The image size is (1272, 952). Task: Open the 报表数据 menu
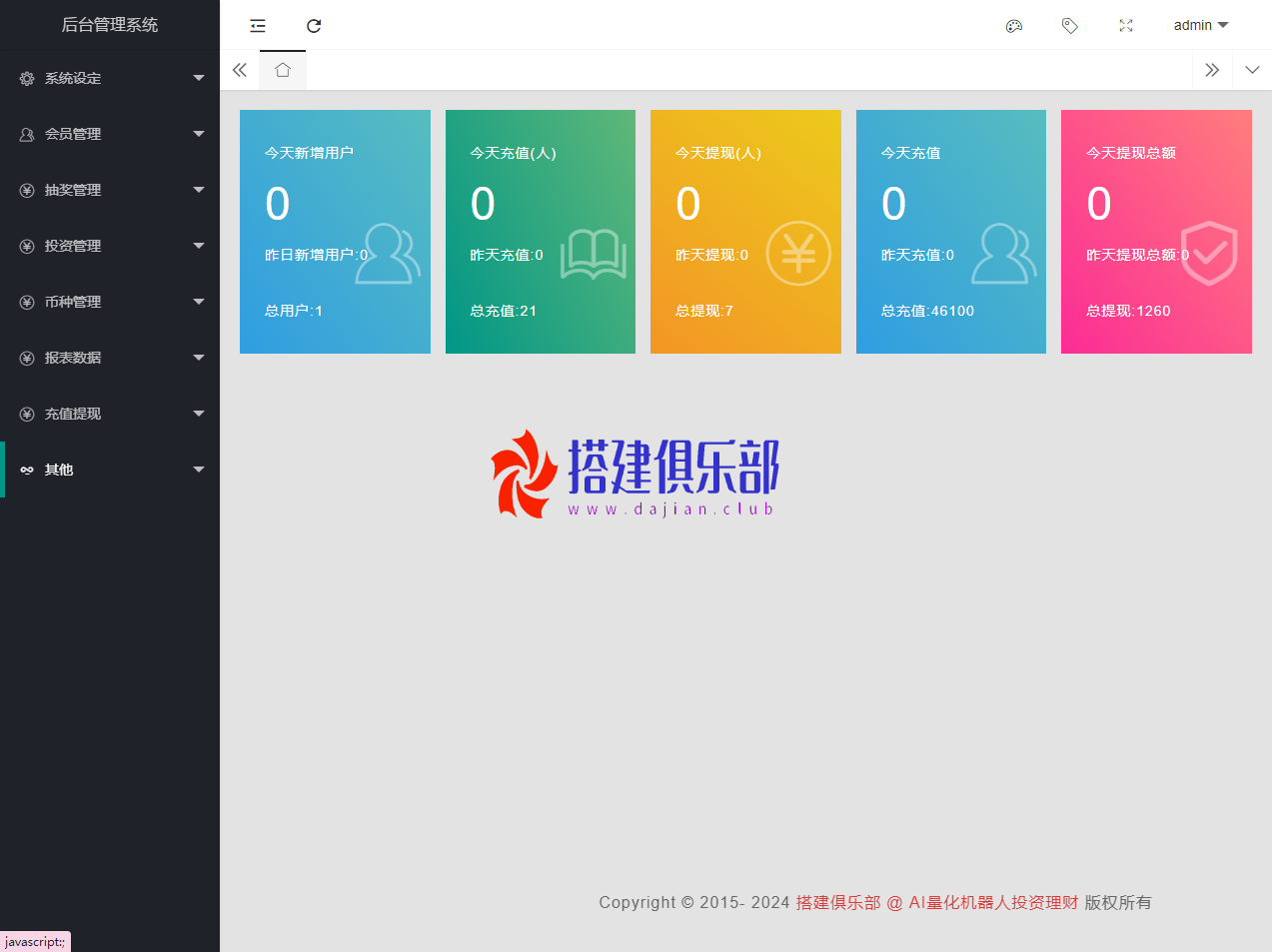pos(110,358)
